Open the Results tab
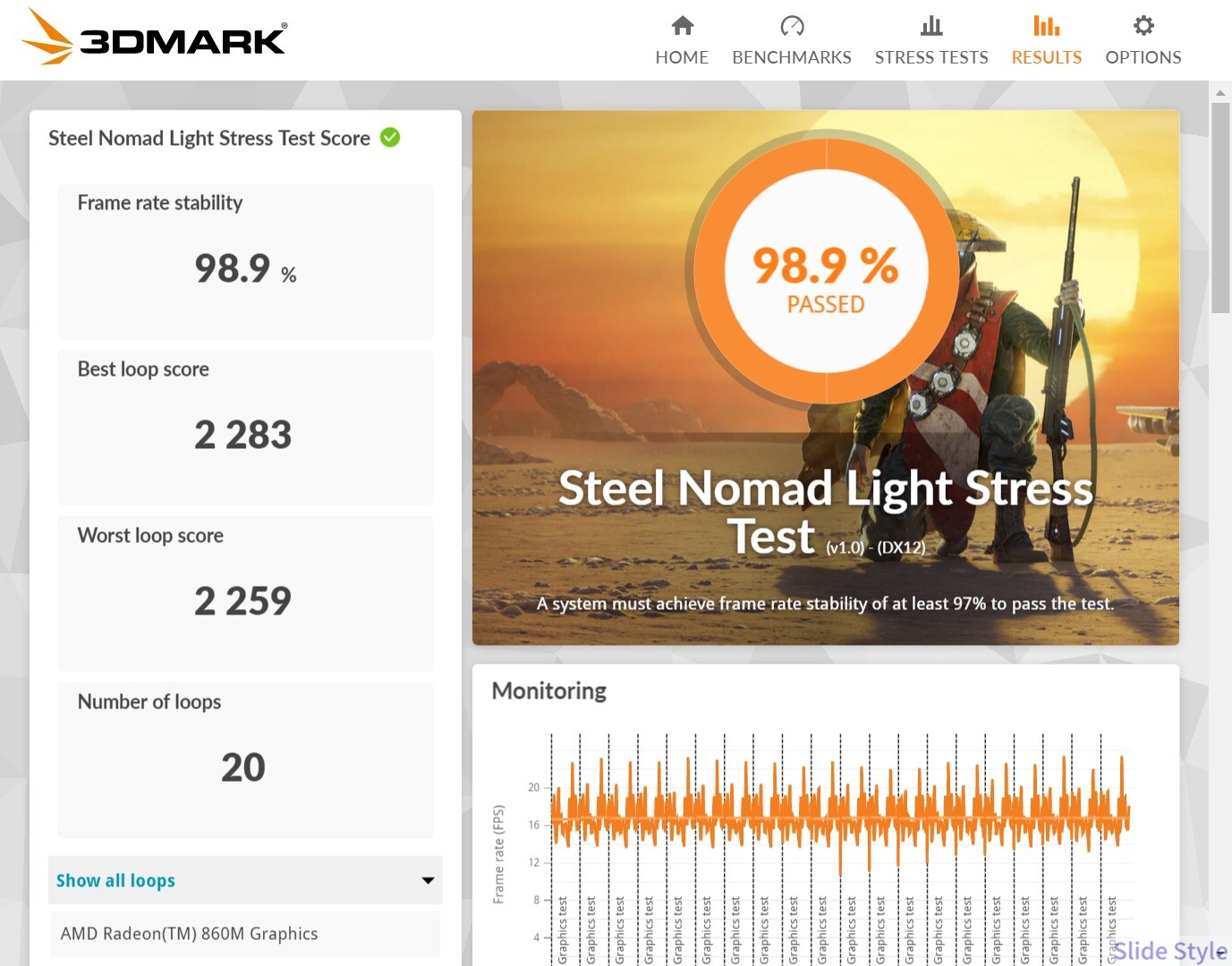Image resolution: width=1232 pixels, height=966 pixels. [1047, 41]
